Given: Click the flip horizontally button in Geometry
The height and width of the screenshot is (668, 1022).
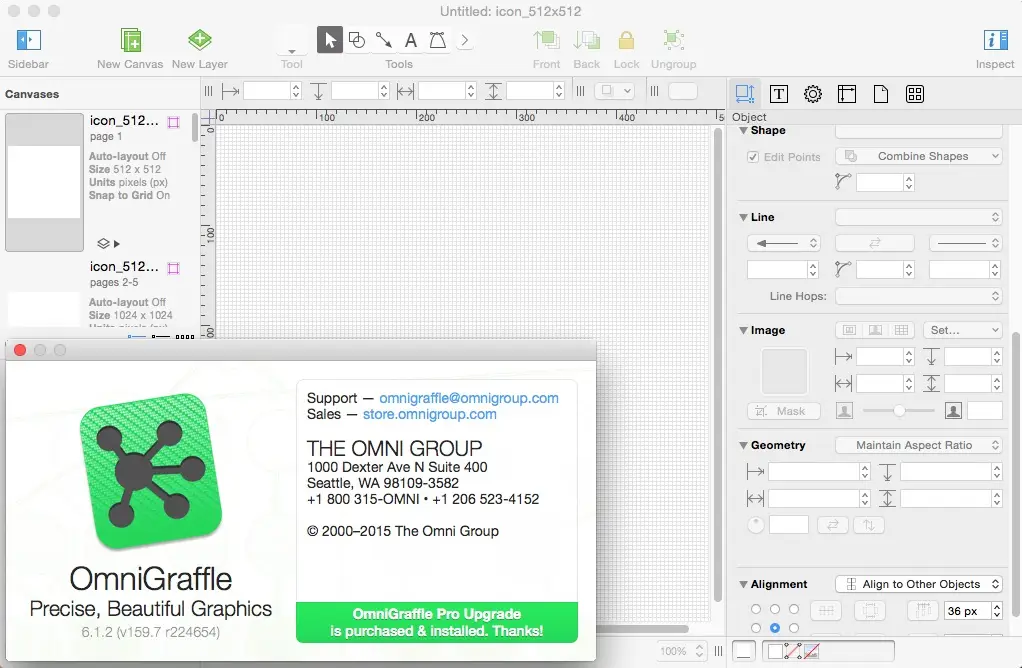Looking at the screenshot, I should click(832, 525).
